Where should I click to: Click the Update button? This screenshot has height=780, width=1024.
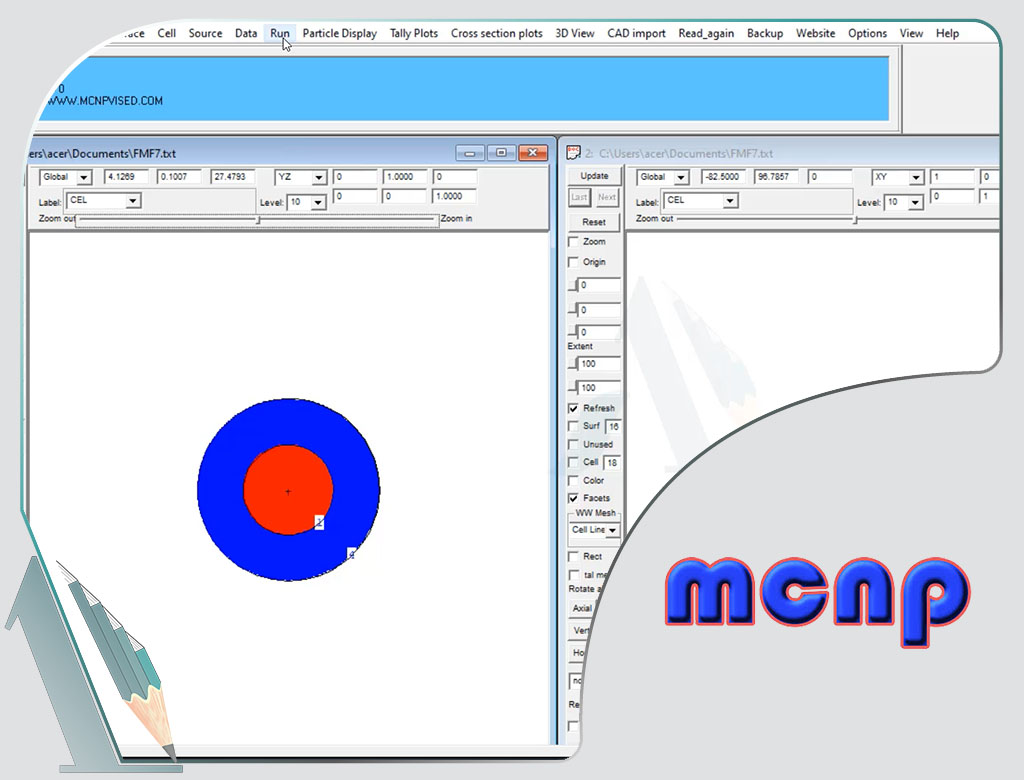[x=594, y=176]
